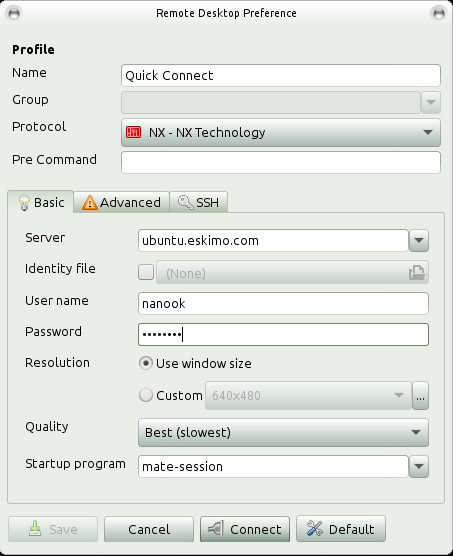Viewport: 453px width, 556px height.
Task: Open the Quality dropdown showing Best (slowest)
Action: 283,433
